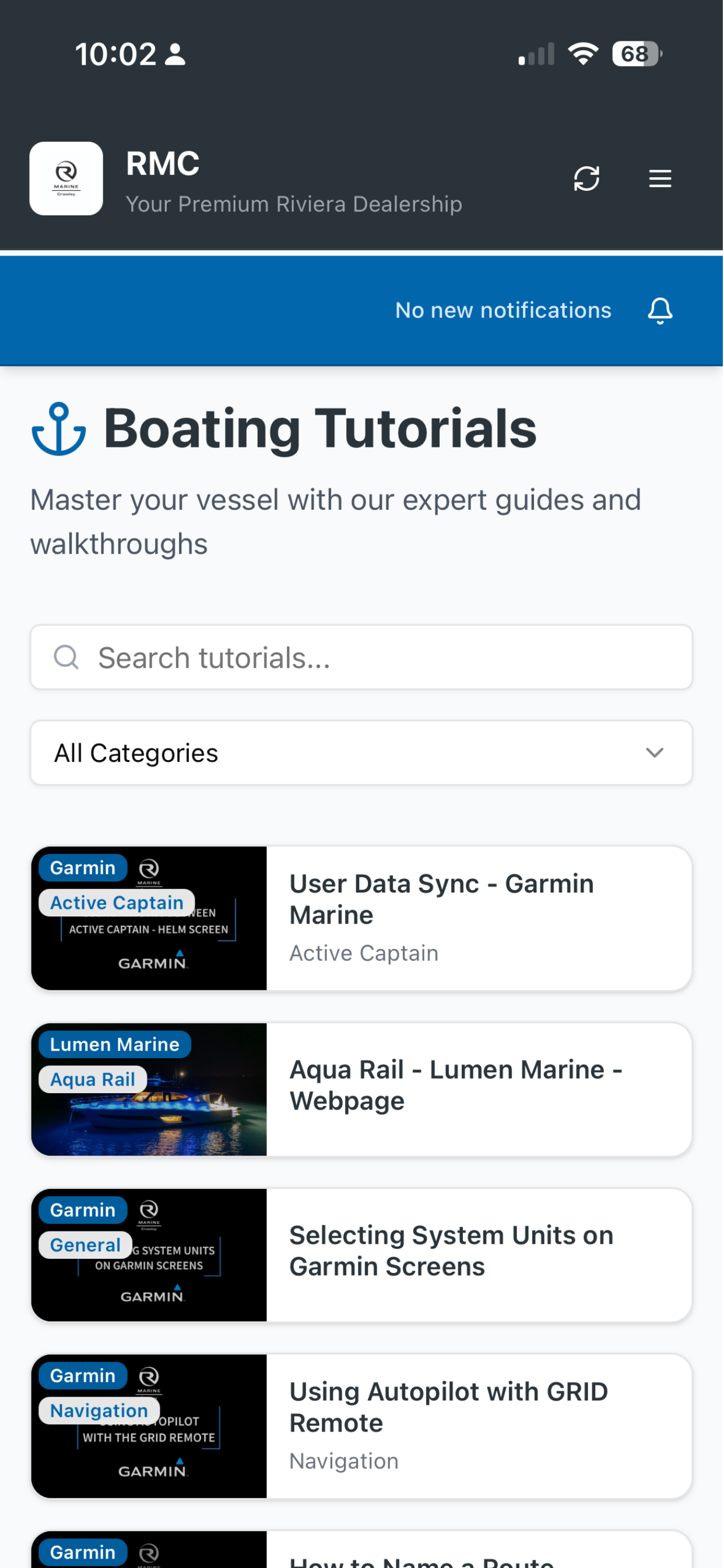Select the Lumen Marine tag

[x=115, y=1045]
